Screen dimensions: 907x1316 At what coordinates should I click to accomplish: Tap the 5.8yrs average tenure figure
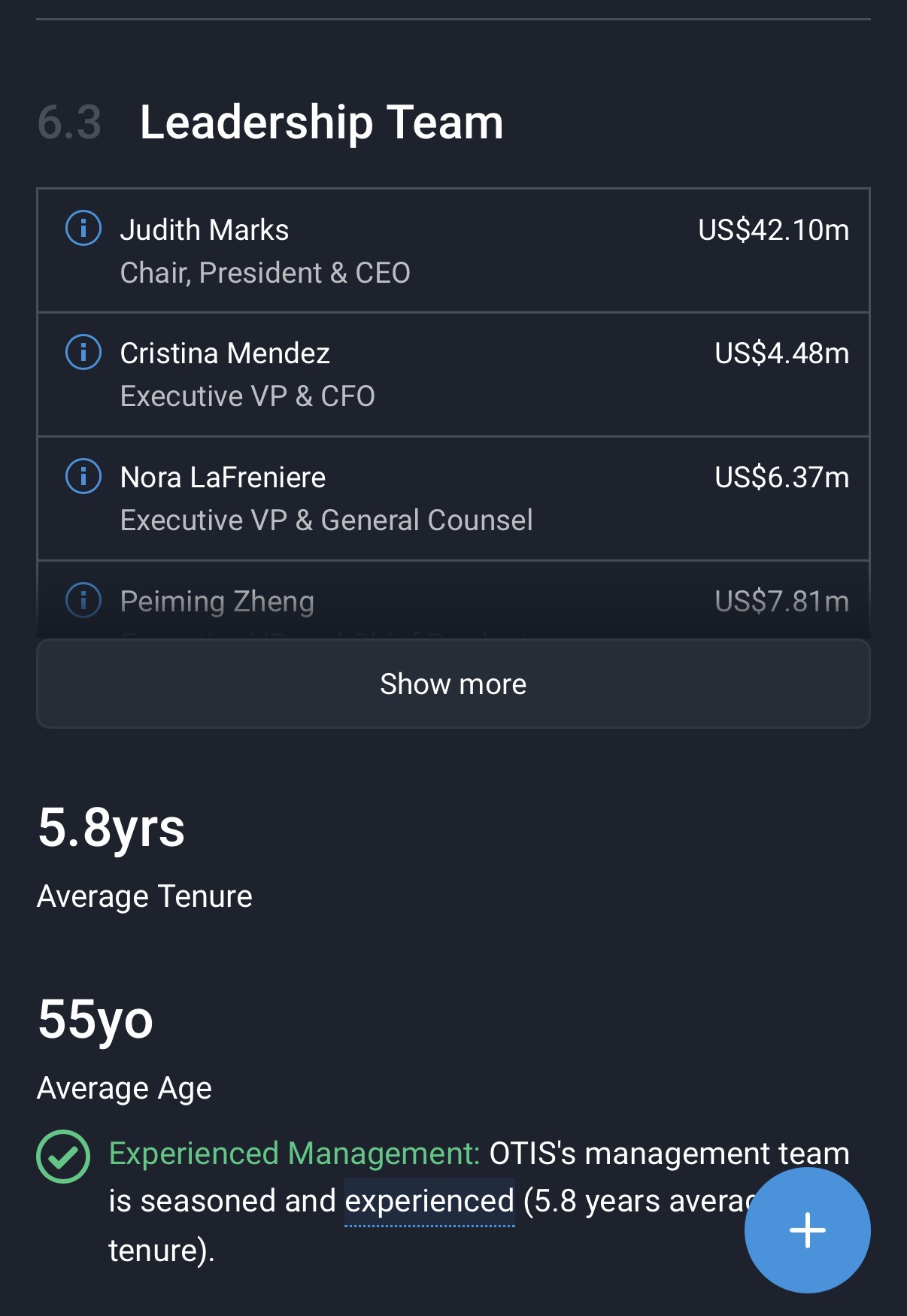(x=111, y=827)
